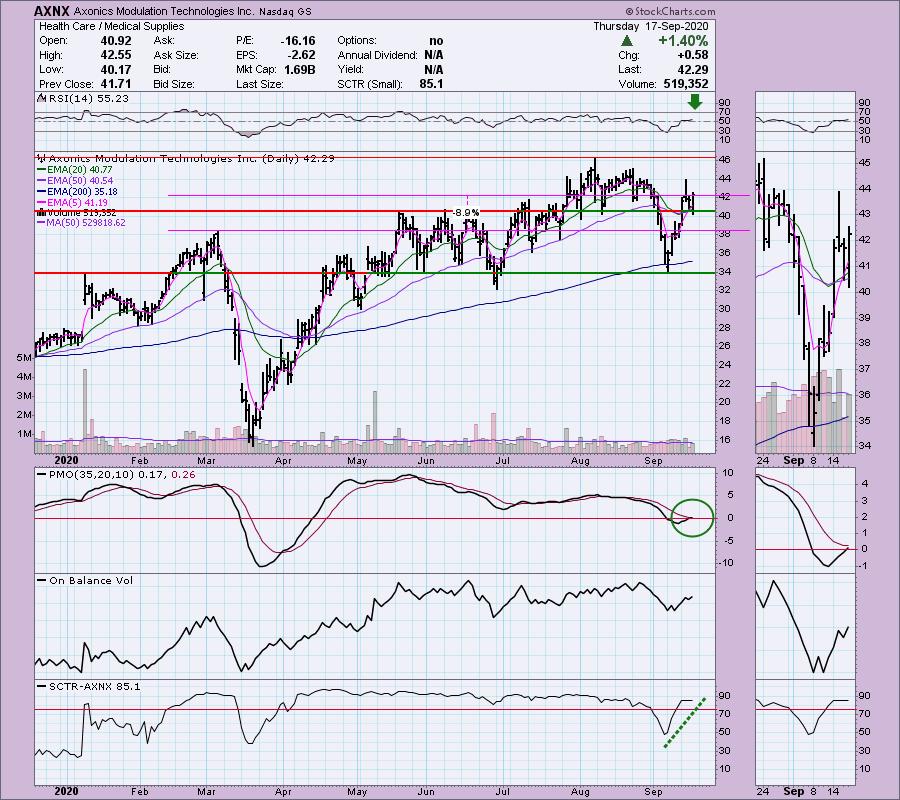Click the Last price 42.29 in header
This screenshot has height=800, width=900.
pos(693,69)
